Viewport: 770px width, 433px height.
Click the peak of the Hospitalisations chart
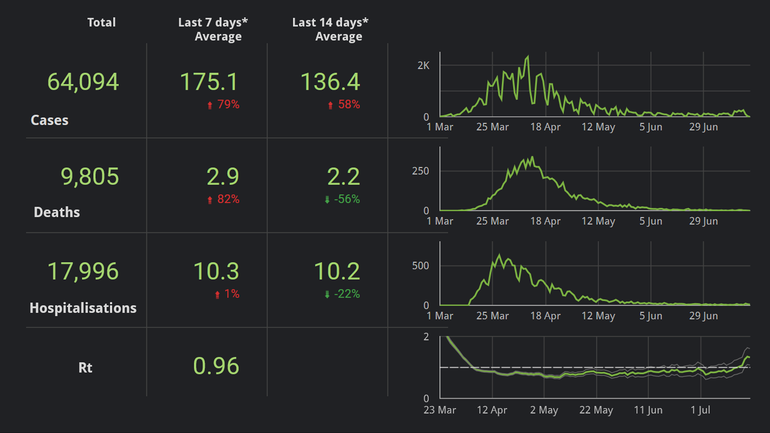click(x=497, y=257)
